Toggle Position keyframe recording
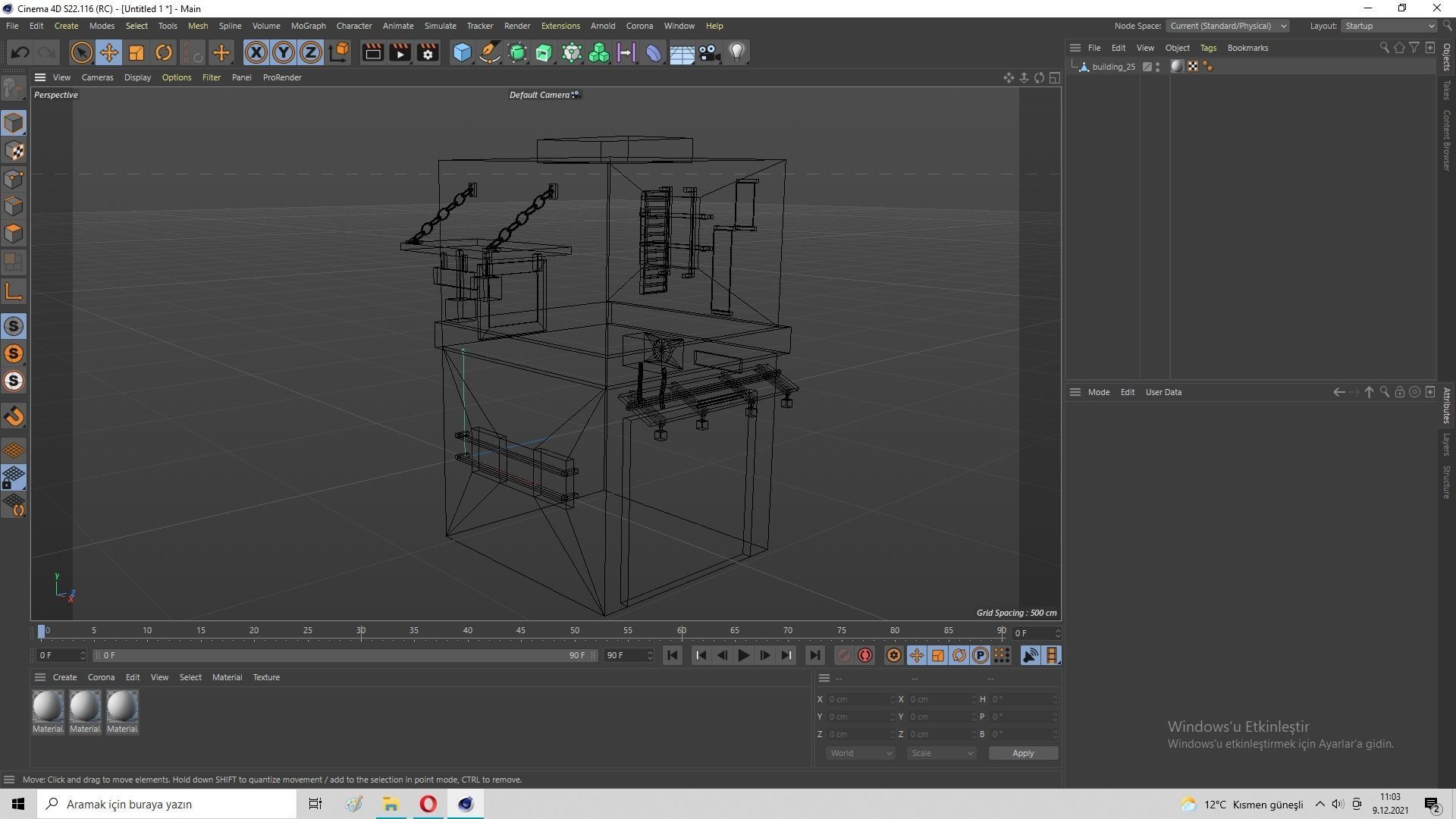The image size is (1456, 819). (916, 655)
